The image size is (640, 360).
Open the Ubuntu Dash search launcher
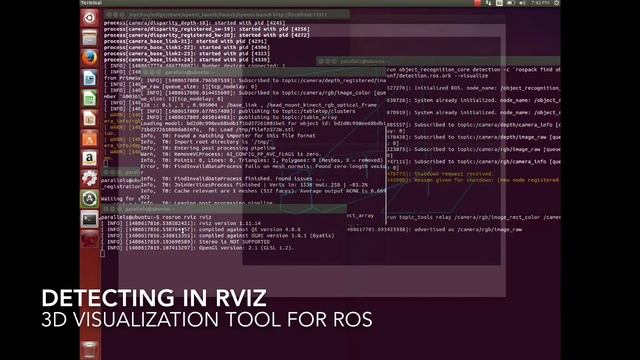(89, 18)
